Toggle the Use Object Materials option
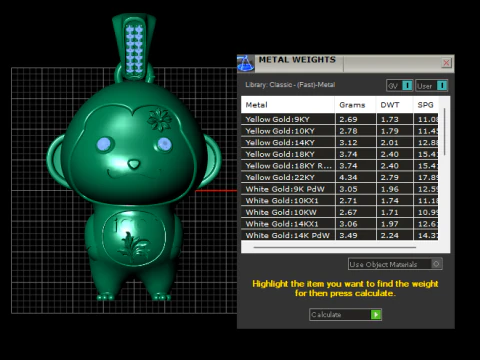 pyautogui.click(x=395, y=264)
